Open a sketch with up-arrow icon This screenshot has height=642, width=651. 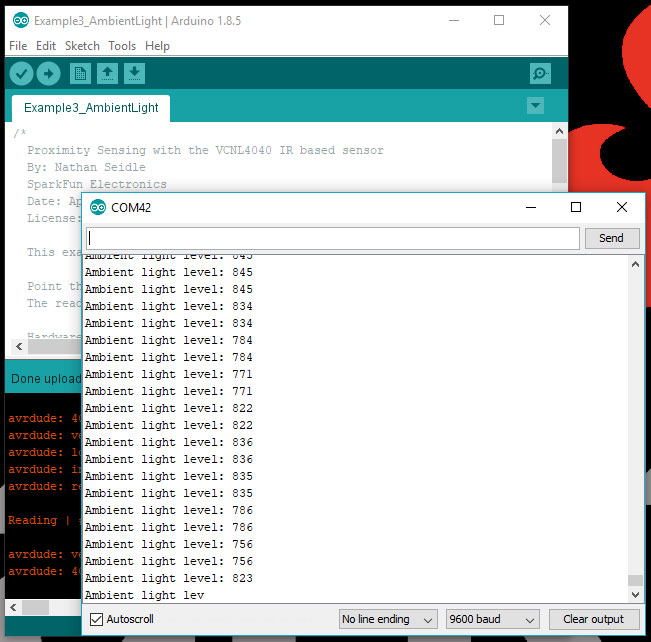(x=107, y=74)
